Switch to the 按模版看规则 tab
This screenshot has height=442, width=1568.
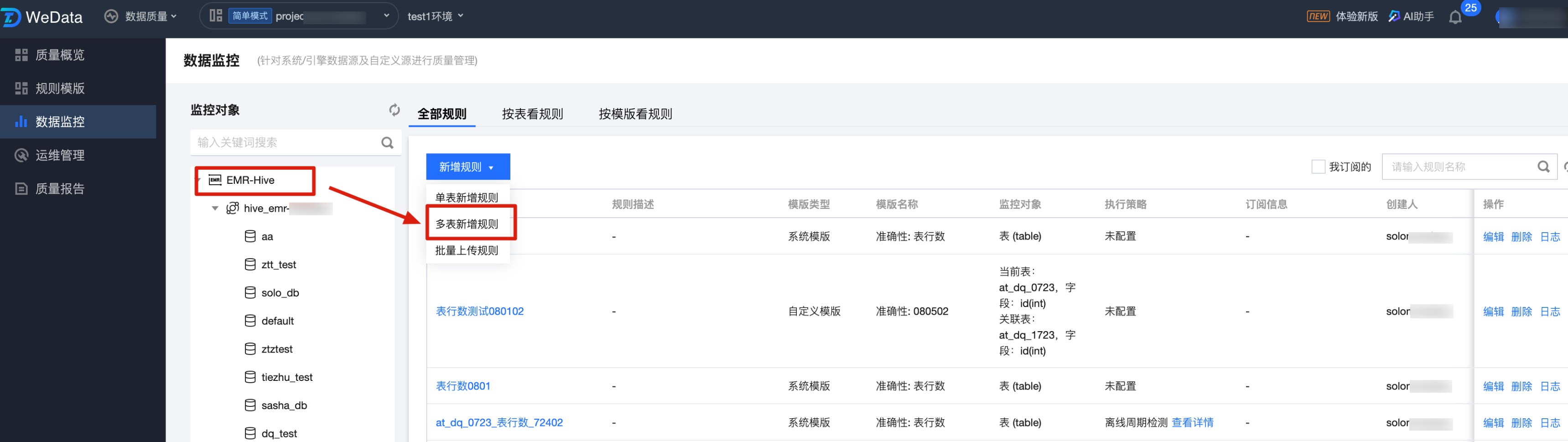[635, 114]
